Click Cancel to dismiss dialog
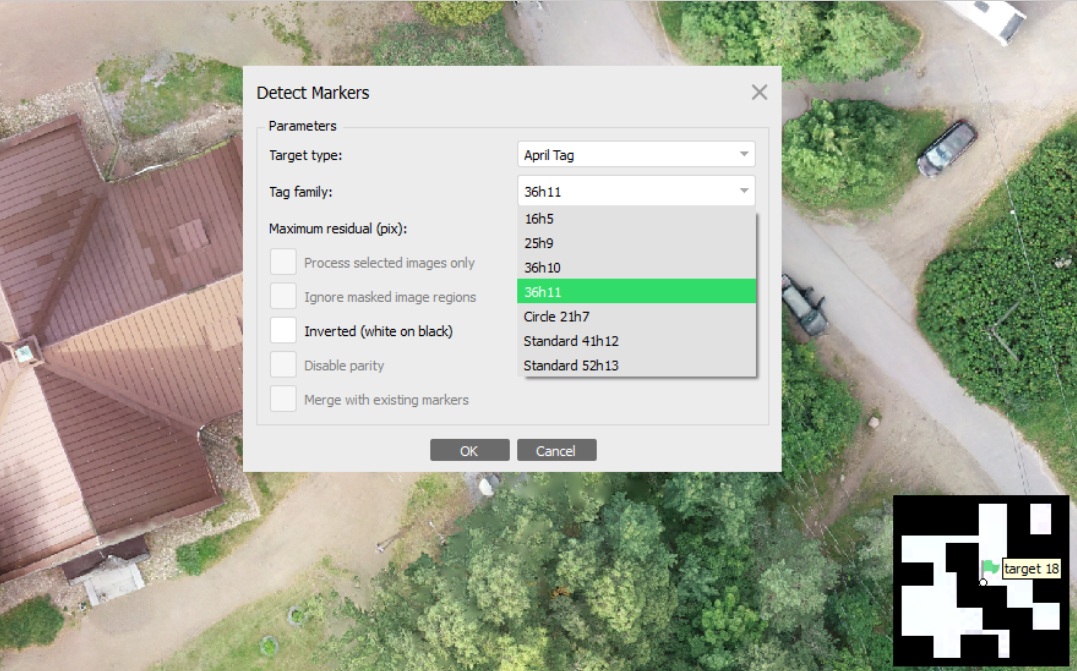Screen dimensions: 1077x671 click(x=556, y=451)
